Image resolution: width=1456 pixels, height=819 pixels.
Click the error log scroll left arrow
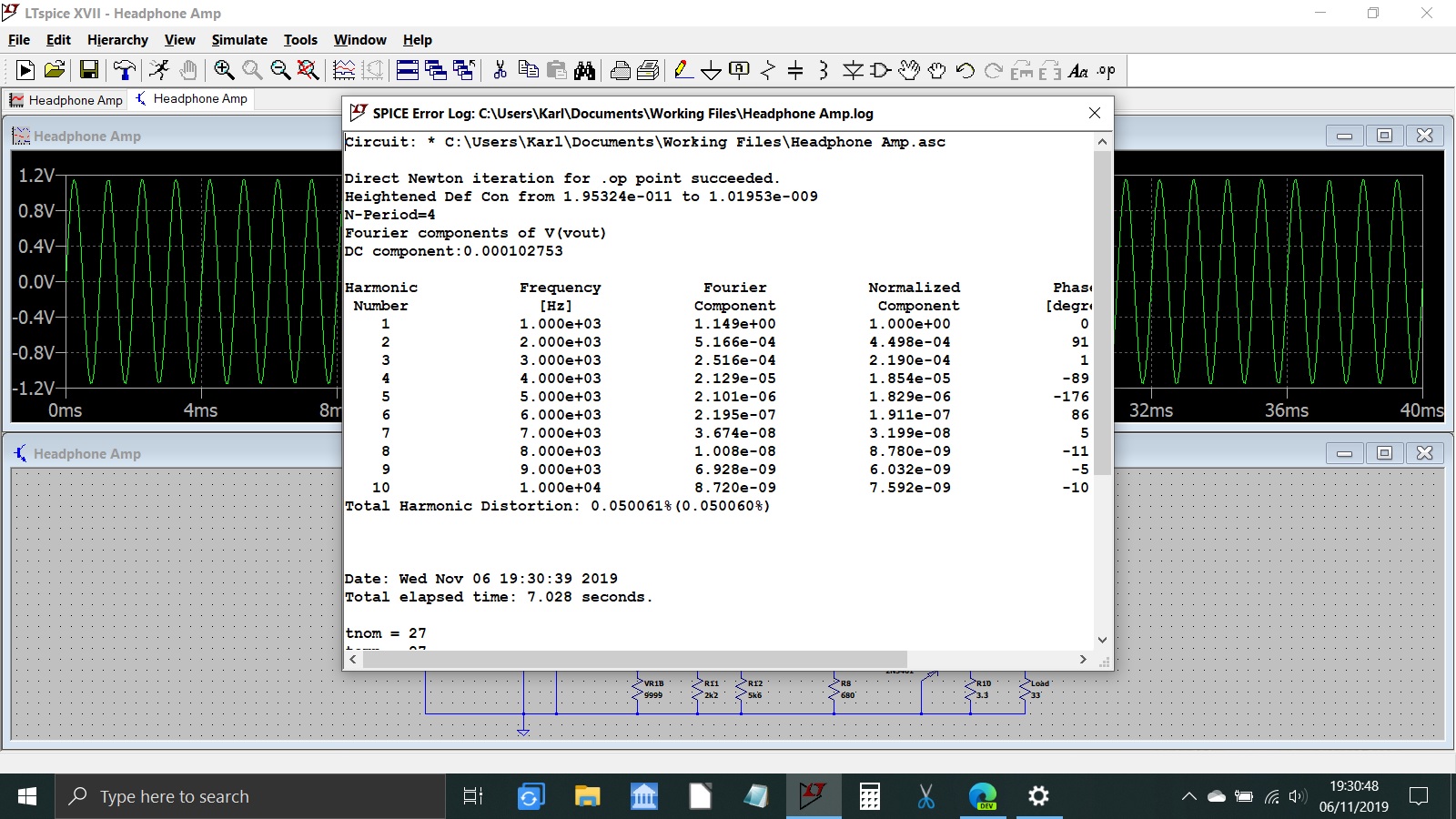[353, 659]
